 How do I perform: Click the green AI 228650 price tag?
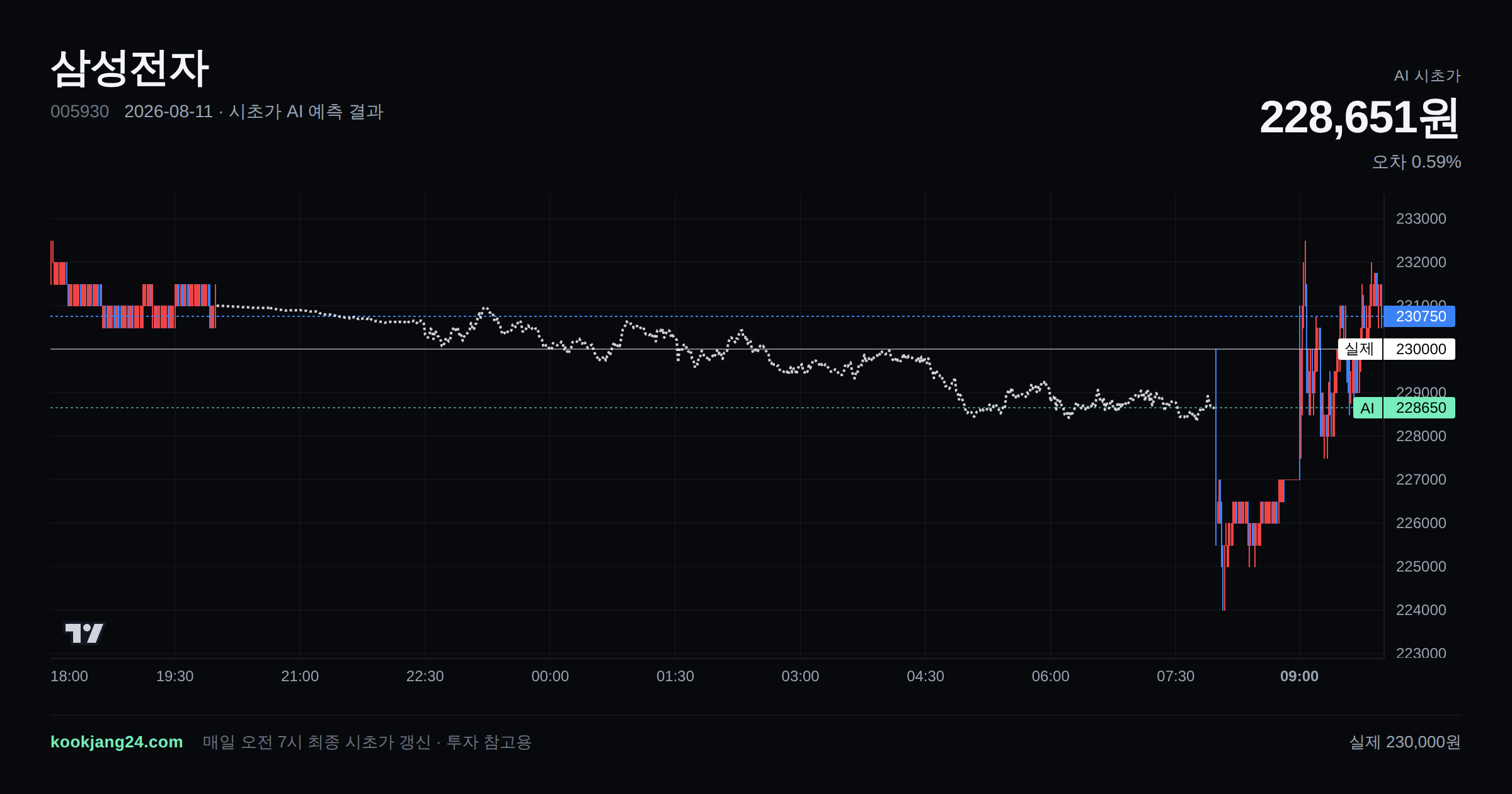coord(1404,408)
